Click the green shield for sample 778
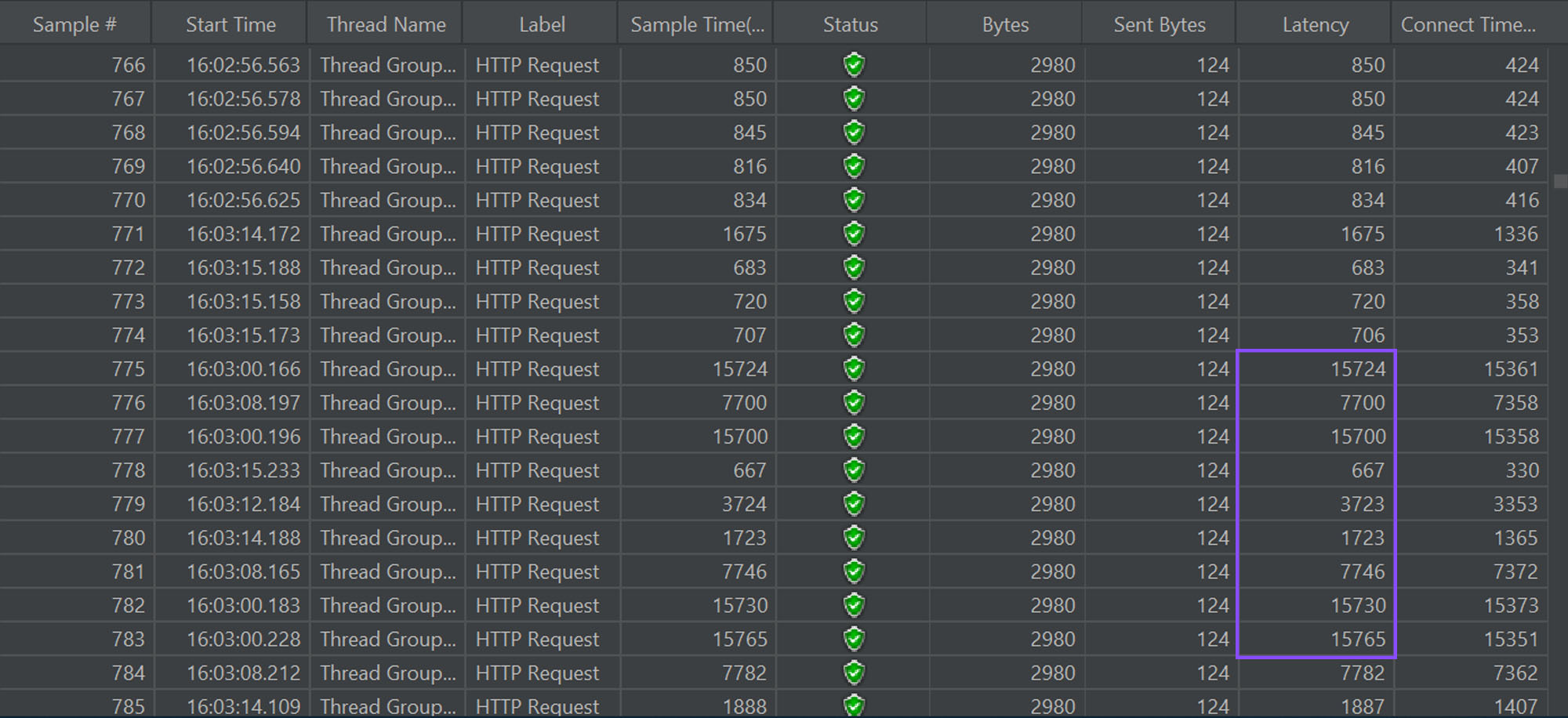 click(854, 470)
